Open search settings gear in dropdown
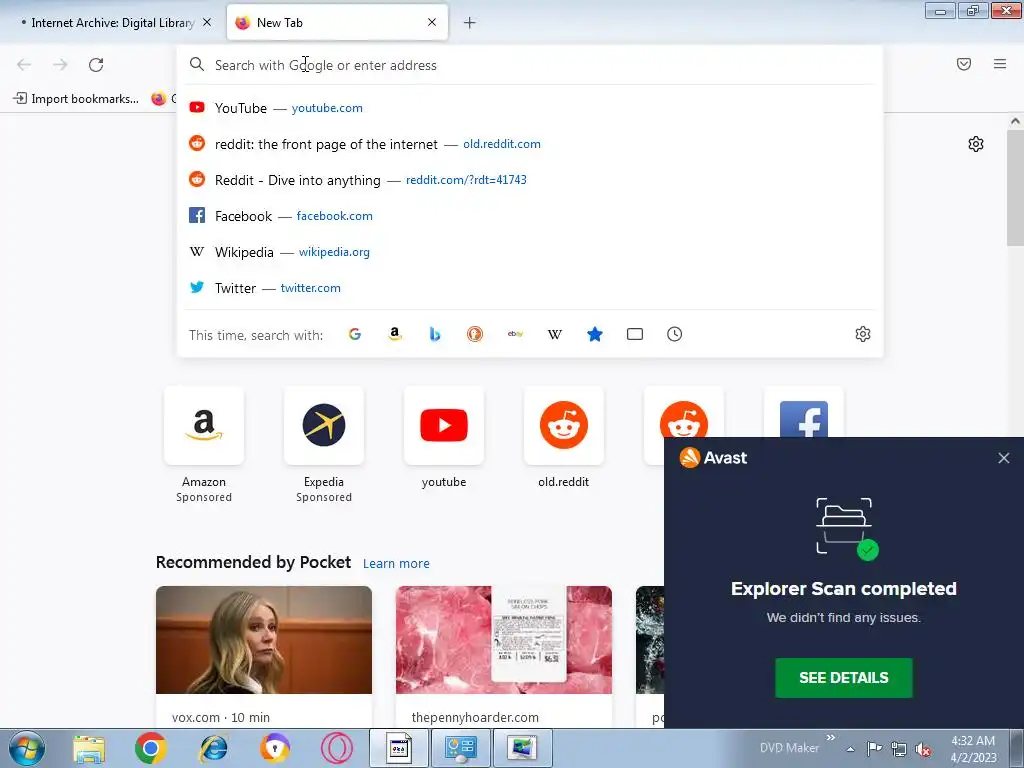The height and width of the screenshot is (768, 1024). coord(863,334)
